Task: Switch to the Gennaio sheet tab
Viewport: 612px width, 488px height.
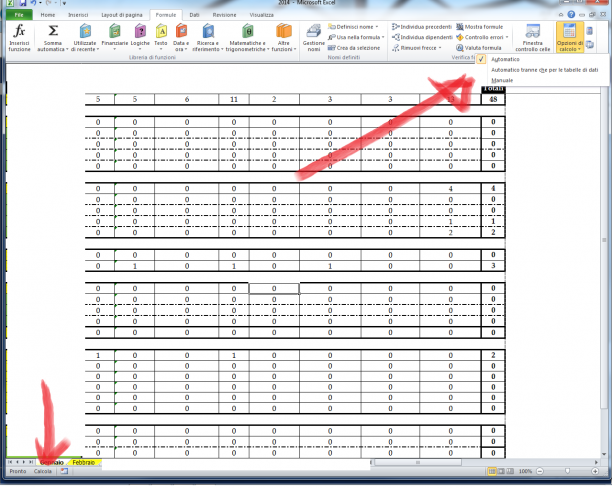Action: coord(52,462)
